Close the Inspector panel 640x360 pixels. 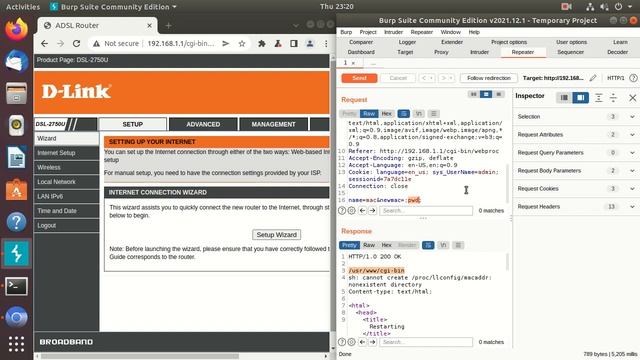pyautogui.click(x=633, y=98)
